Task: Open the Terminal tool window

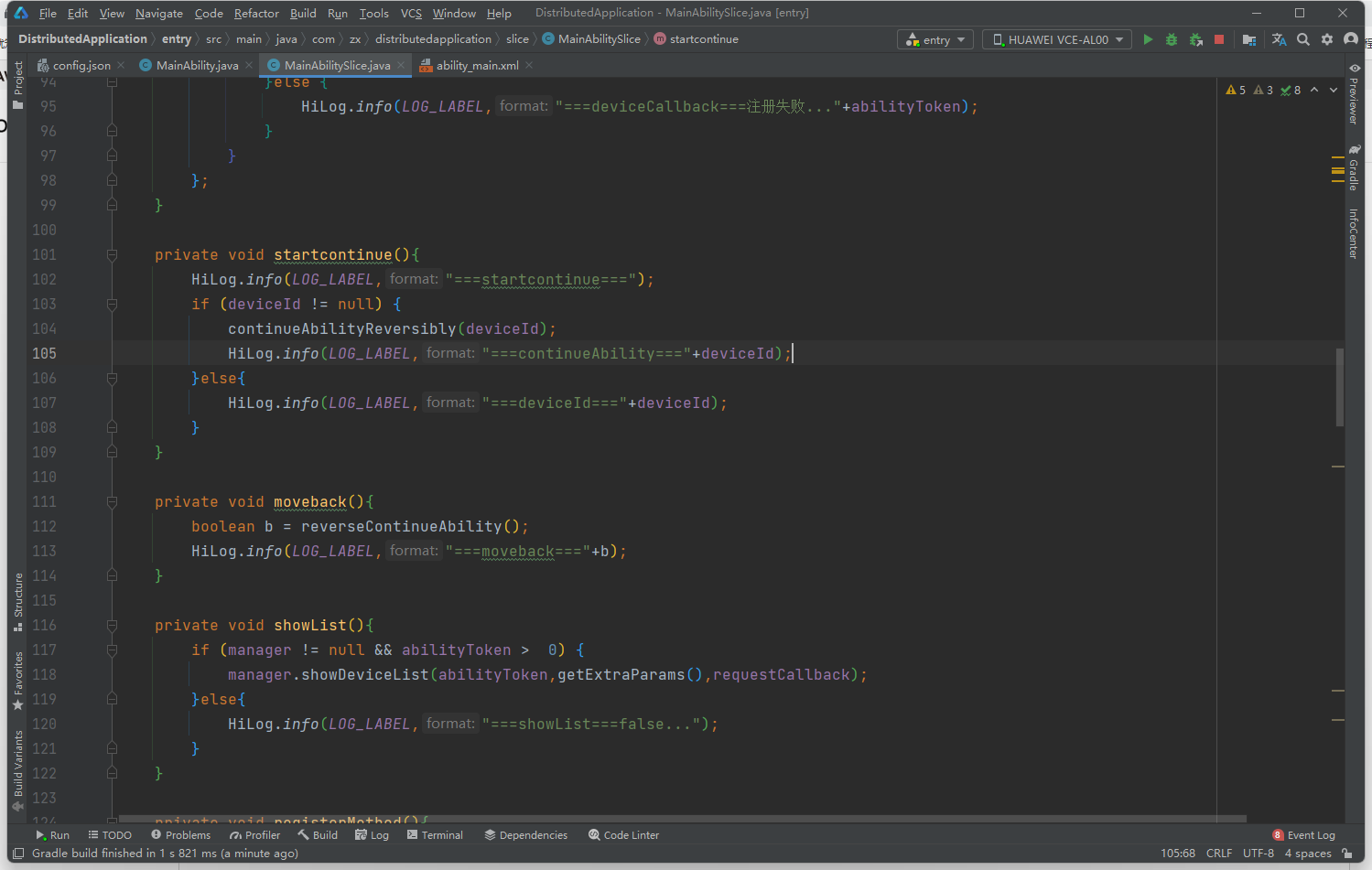Action: (x=435, y=835)
